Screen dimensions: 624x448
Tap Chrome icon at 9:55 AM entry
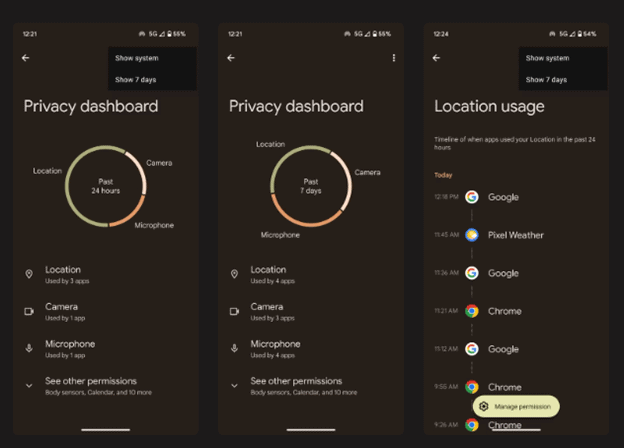pos(472,387)
